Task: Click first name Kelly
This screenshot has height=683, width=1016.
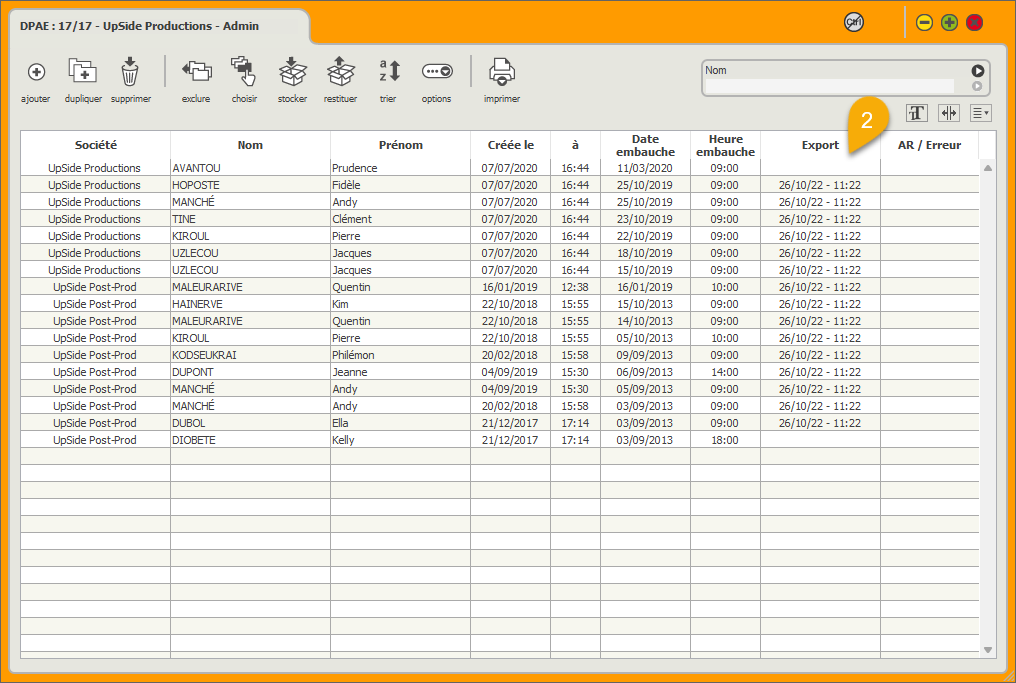Action: tap(343, 440)
